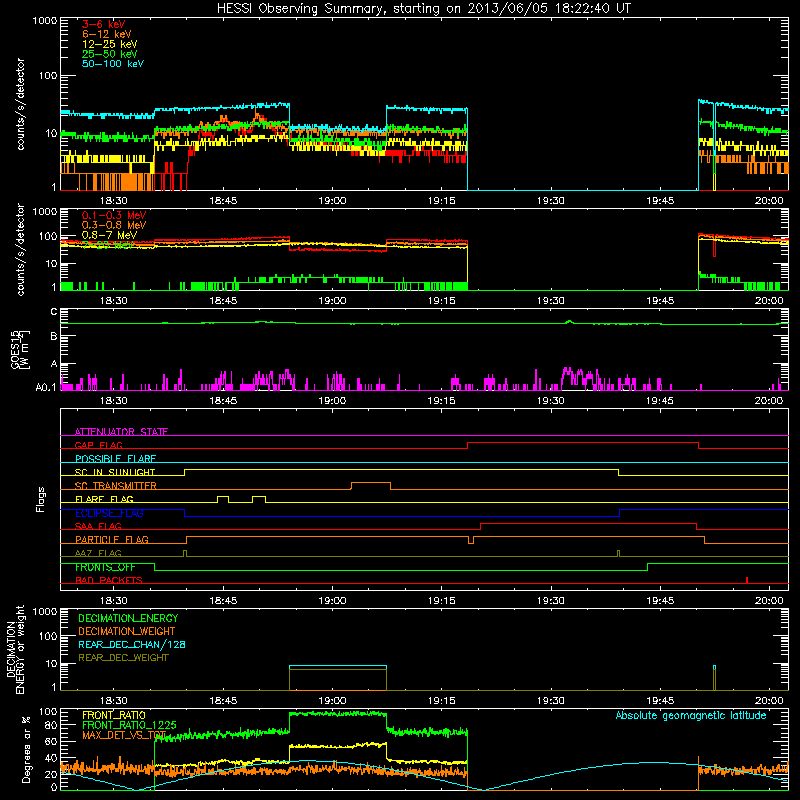Click the HESSI Observing Summary plot title
The width and height of the screenshot is (800, 800).
coord(423,8)
